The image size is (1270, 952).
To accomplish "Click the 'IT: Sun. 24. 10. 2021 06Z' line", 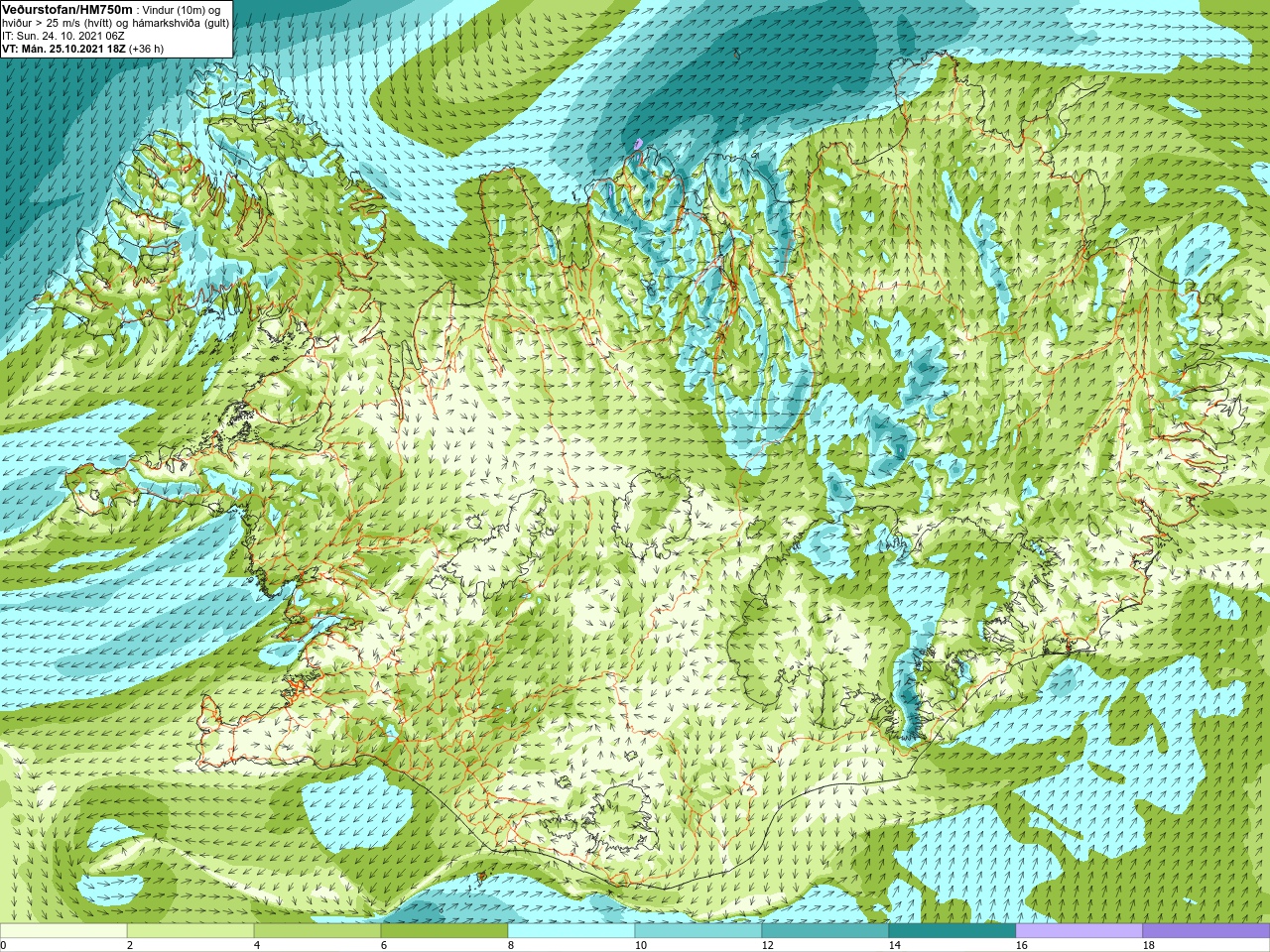I will [63, 36].
